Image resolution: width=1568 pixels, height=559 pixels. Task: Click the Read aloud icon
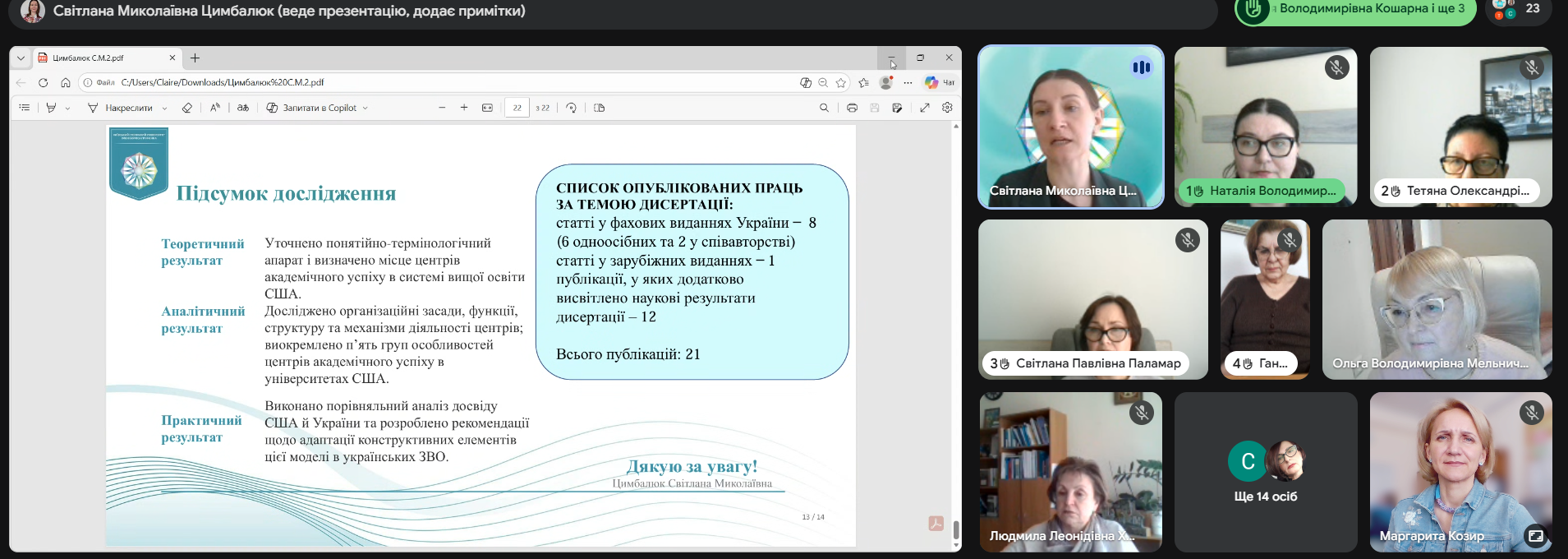pos(215,108)
